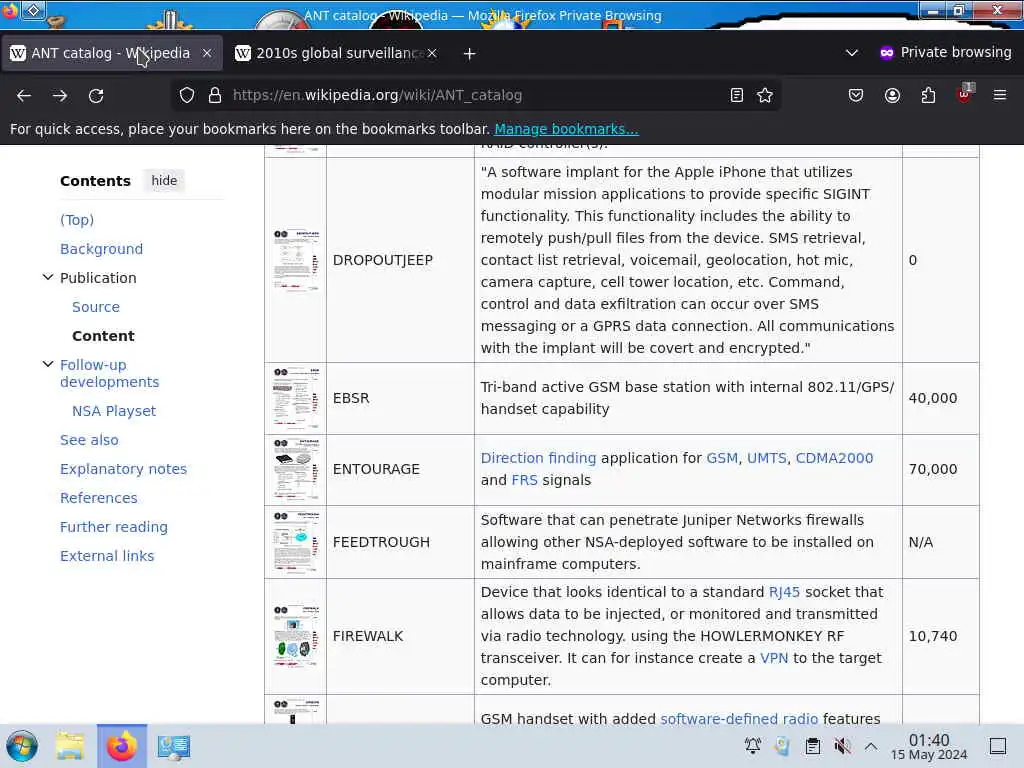The height and width of the screenshot is (768, 1024).
Task: Open the extensions puzzle-piece menu
Action: coord(928,95)
